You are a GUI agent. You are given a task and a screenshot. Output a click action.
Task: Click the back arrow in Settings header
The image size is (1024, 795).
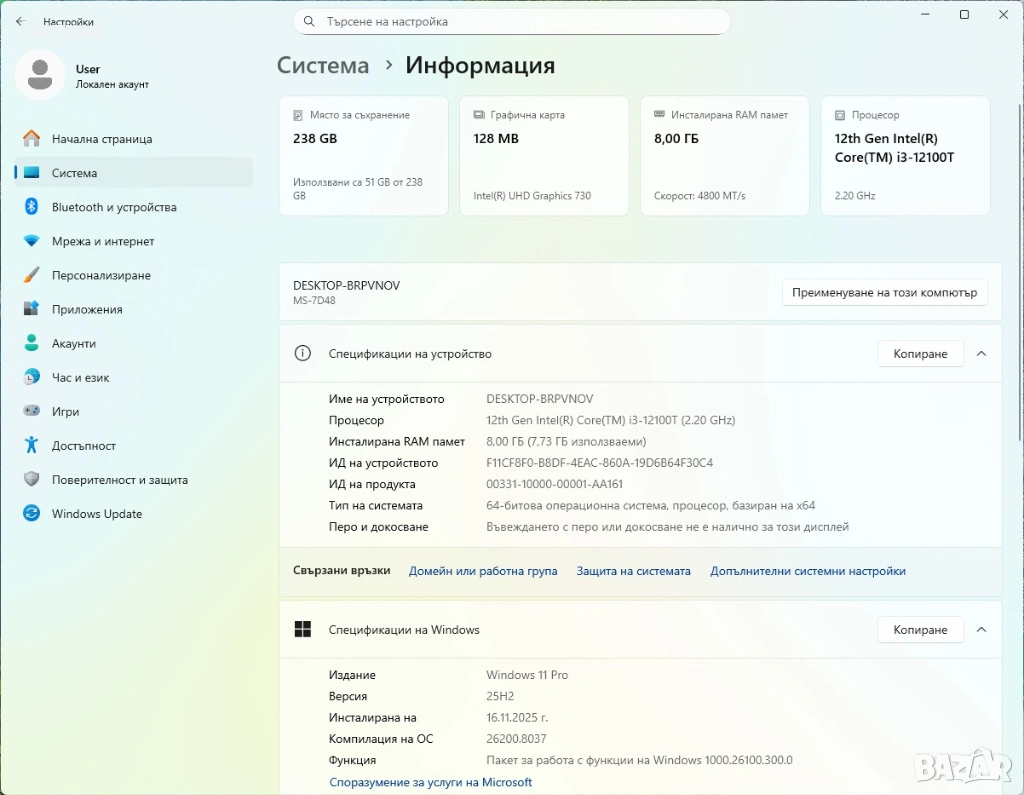(20, 21)
